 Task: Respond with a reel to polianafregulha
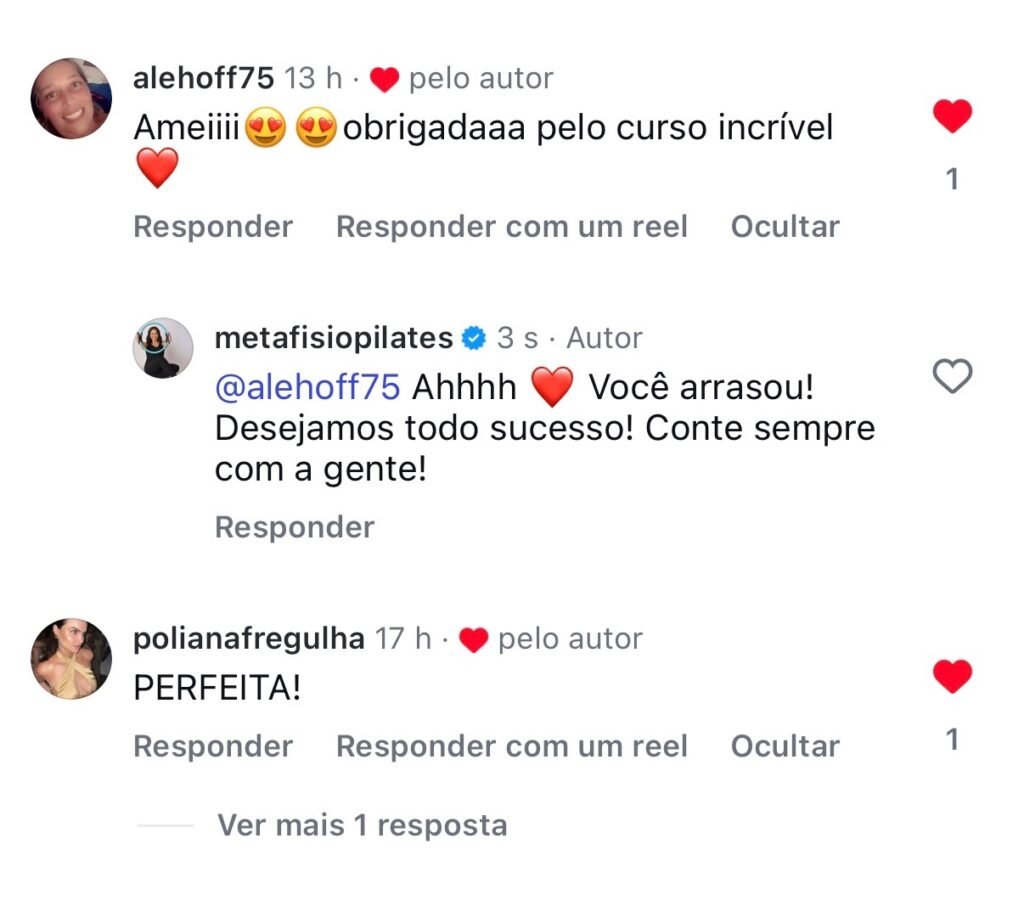(x=512, y=746)
